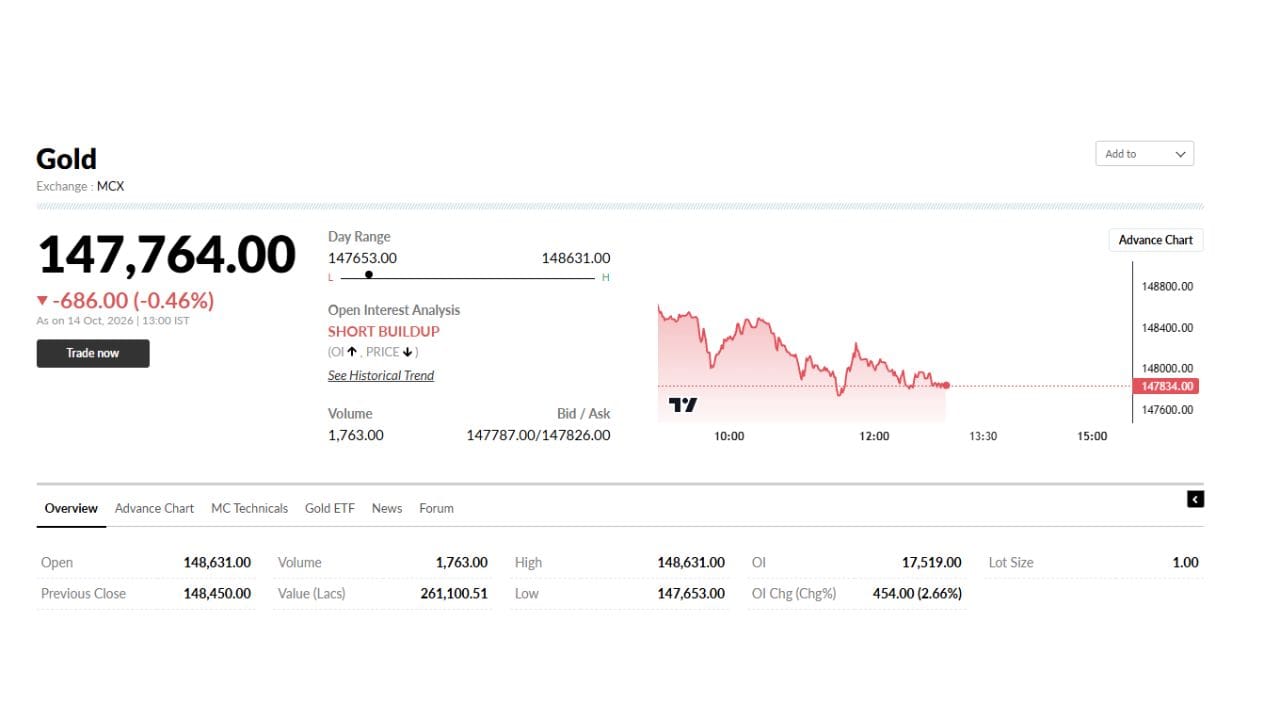This screenshot has height=720, width=1280.
Task: Click the Low value 147,653.00 in overview
Action: [x=691, y=593]
